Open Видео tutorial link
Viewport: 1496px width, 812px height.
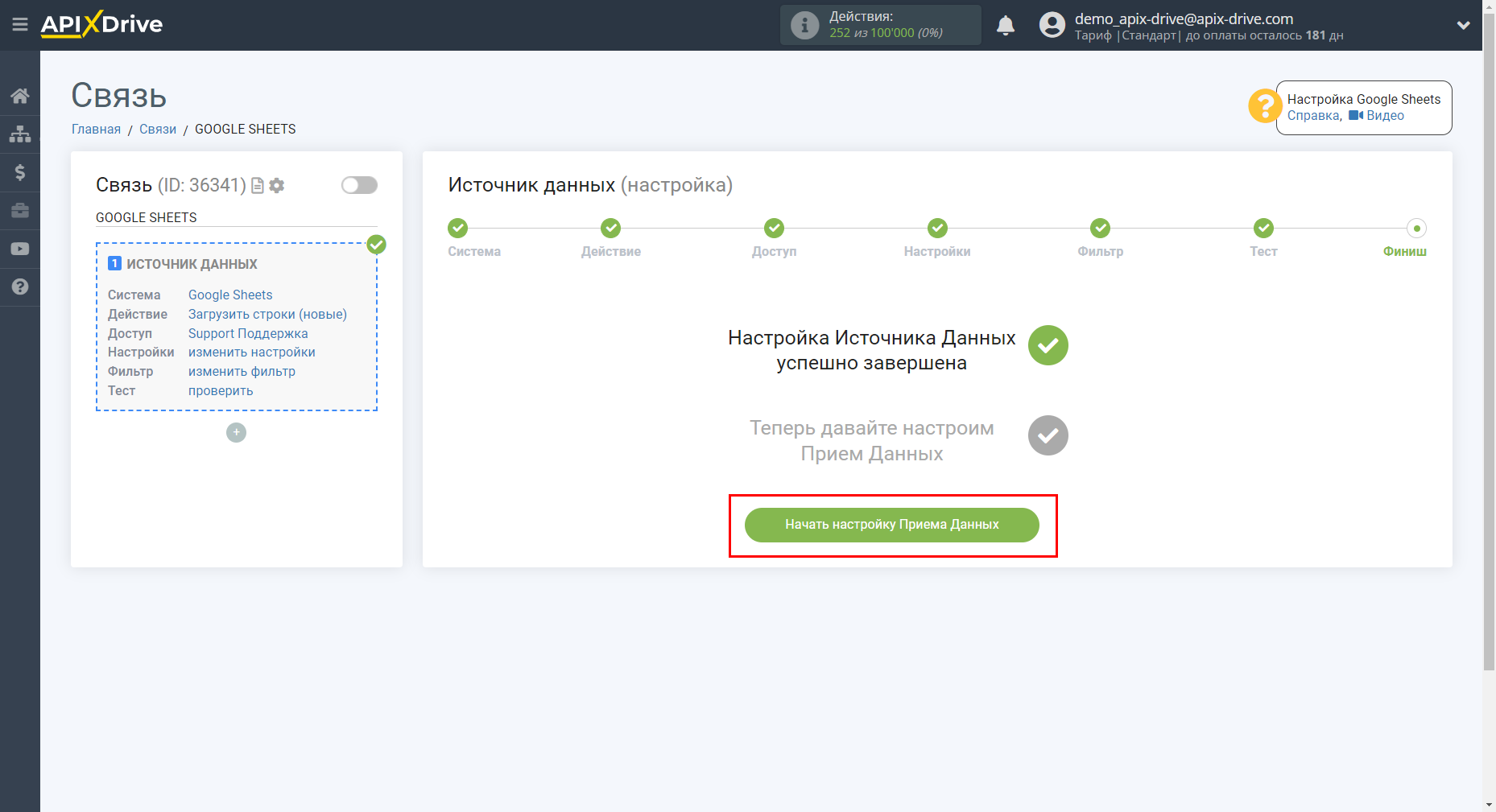point(1377,116)
